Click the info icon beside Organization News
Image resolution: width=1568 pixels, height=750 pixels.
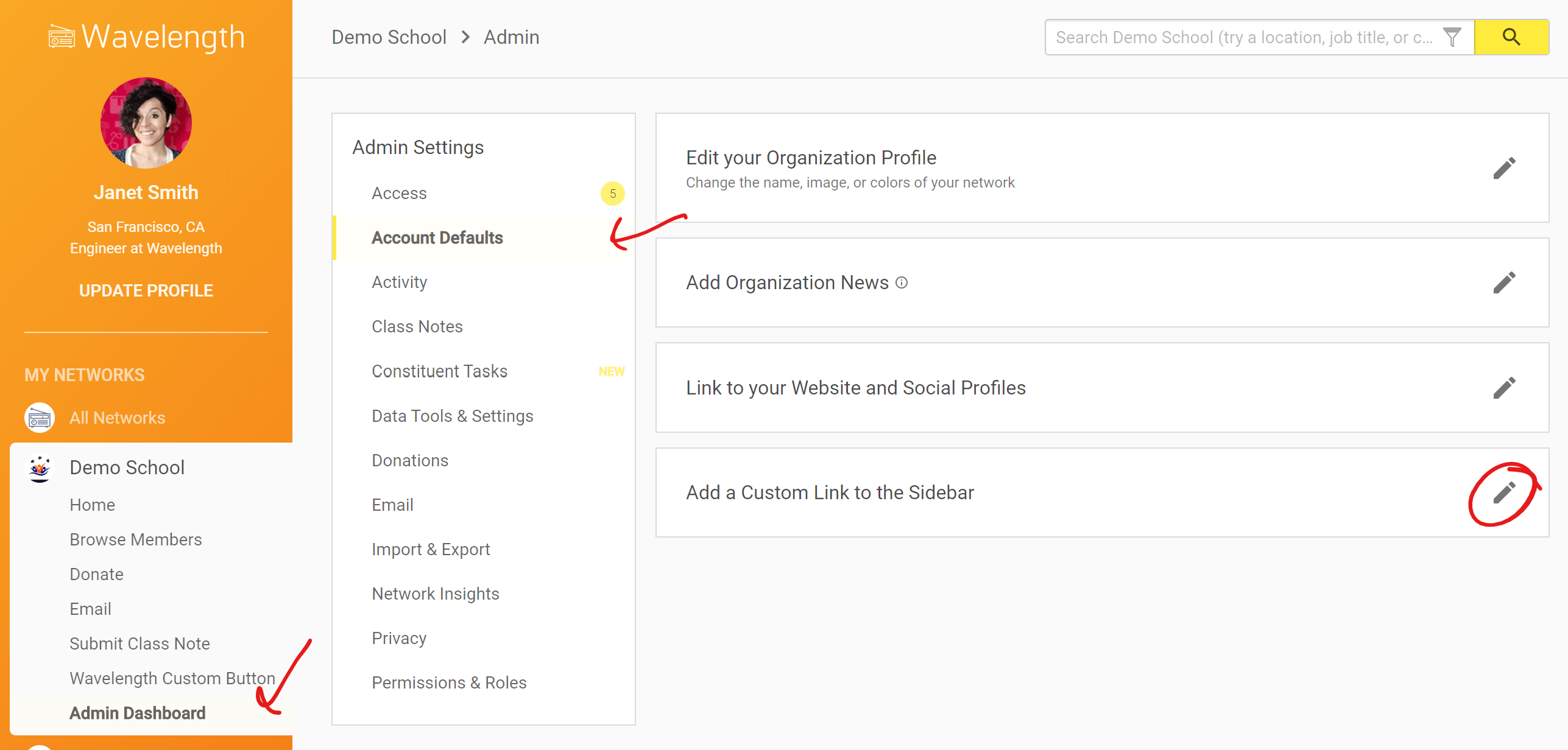tap(902, 282)
